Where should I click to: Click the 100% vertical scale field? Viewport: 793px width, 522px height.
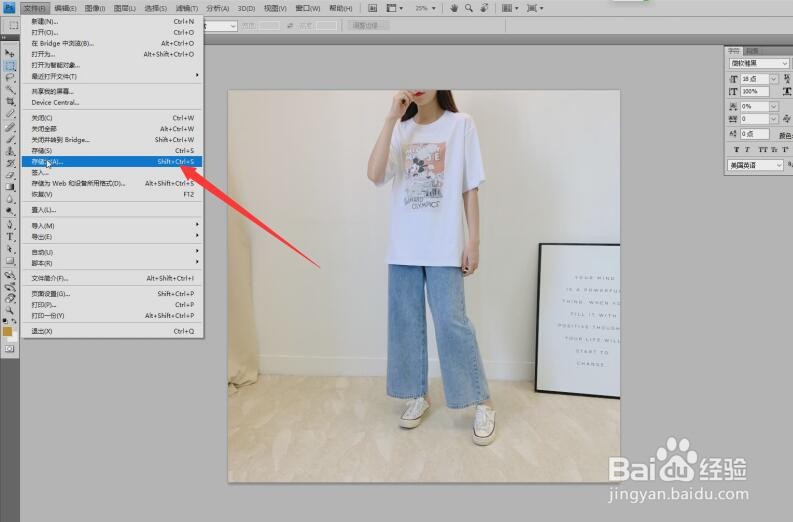click(755, 92)
